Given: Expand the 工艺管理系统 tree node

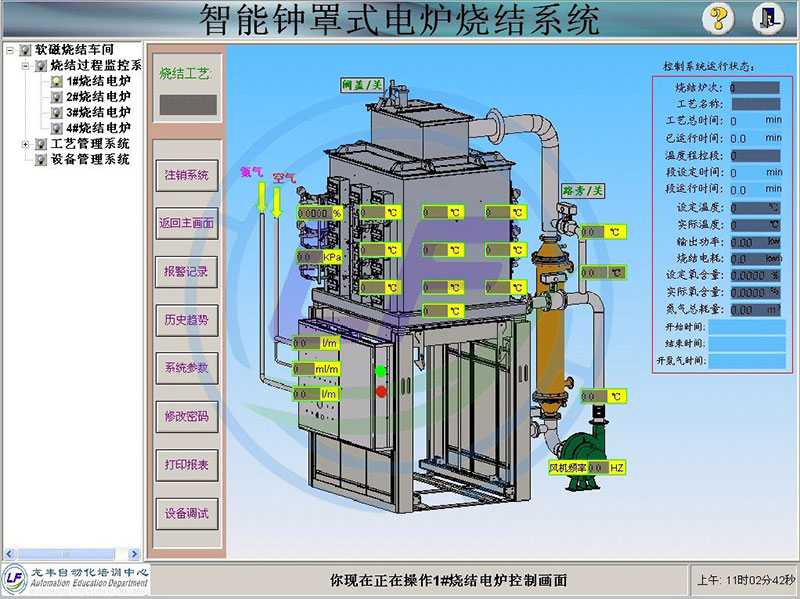Looking at the screenshot, I should 26,144.
